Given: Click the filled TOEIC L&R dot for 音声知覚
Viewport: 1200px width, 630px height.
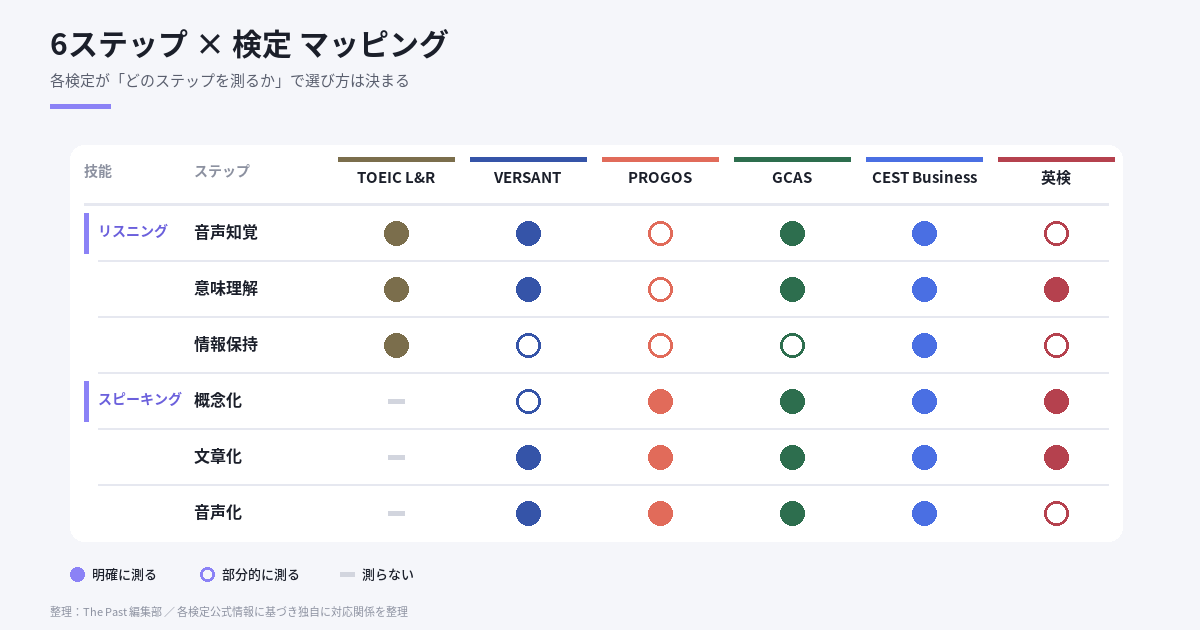Looking at the screenshot, I should pos(396,233).
